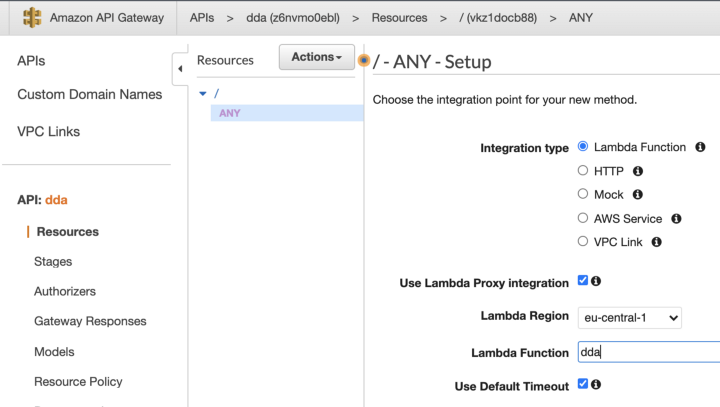Select AWS Service integration type
720x407 pixels.
[x=583, y=218]
